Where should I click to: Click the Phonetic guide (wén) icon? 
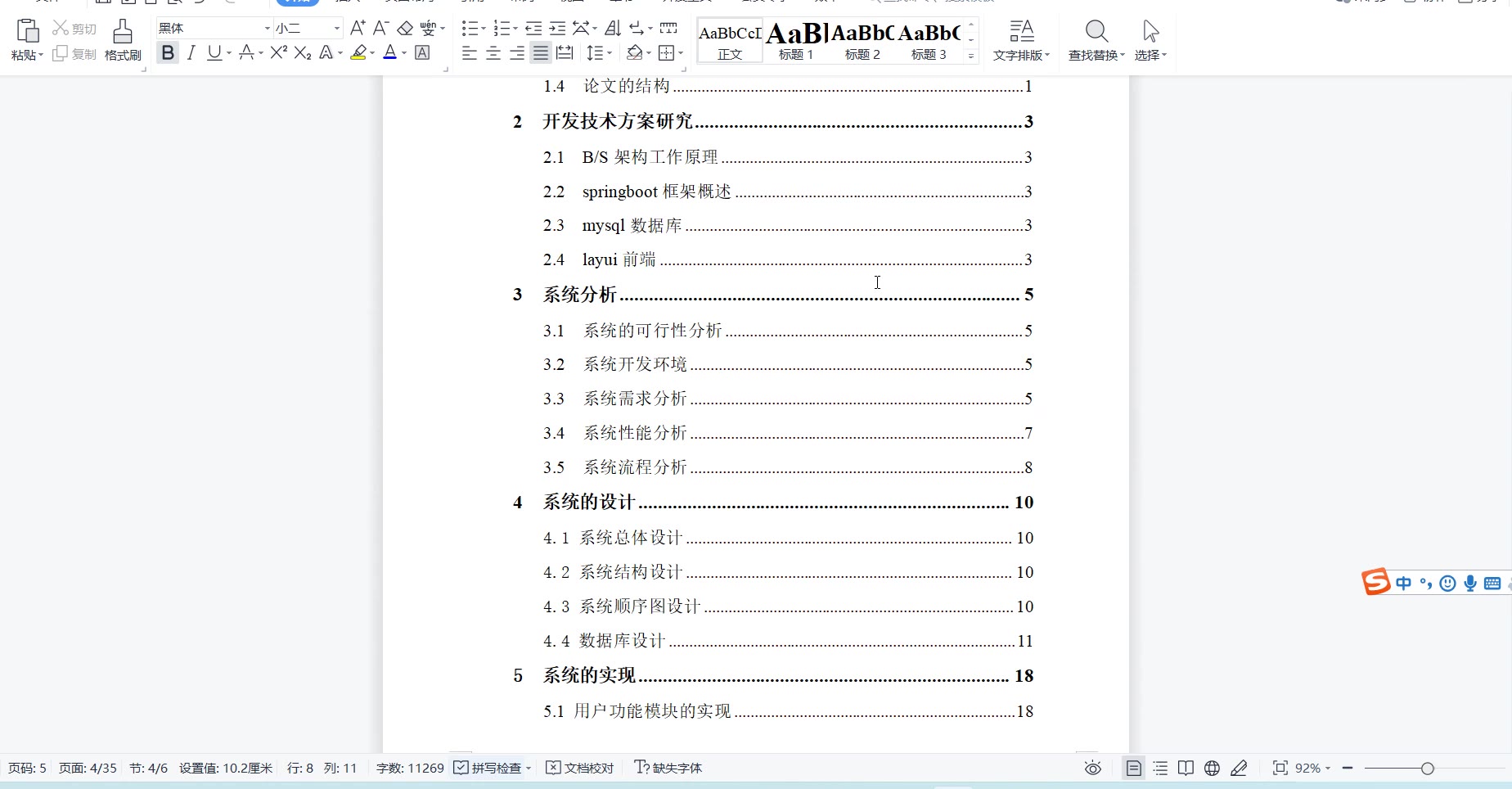pos(428,28)
